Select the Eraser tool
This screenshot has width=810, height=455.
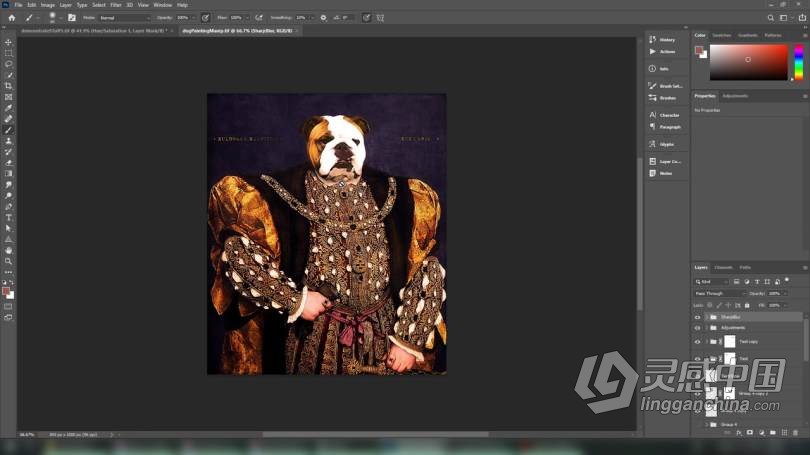(x=8, y=163)
